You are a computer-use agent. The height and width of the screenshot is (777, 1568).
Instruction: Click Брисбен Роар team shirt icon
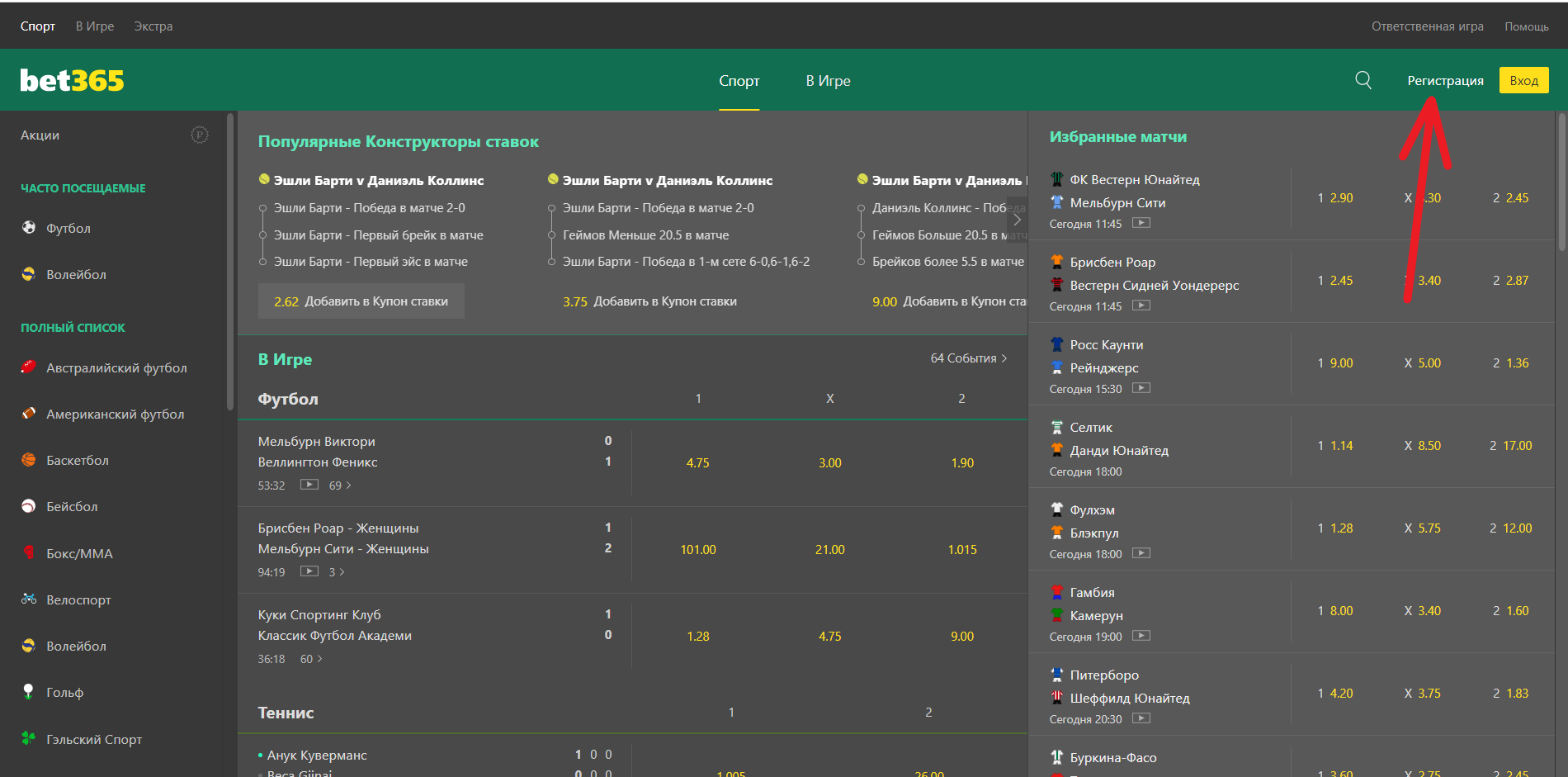(x=1057, y=262)
